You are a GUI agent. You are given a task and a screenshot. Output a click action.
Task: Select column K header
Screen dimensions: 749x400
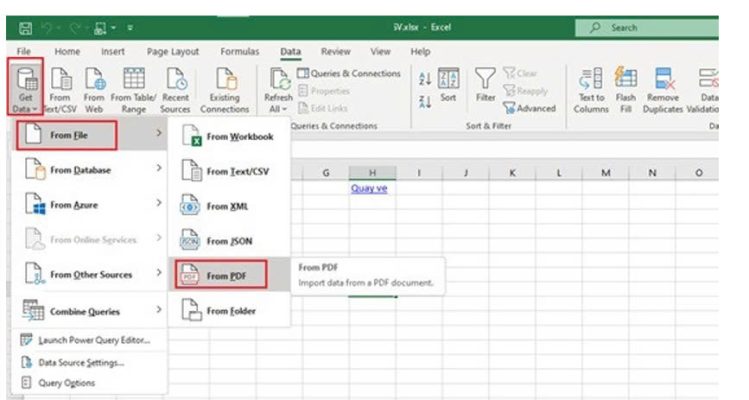pyautogui.click(x=512, y=173)
